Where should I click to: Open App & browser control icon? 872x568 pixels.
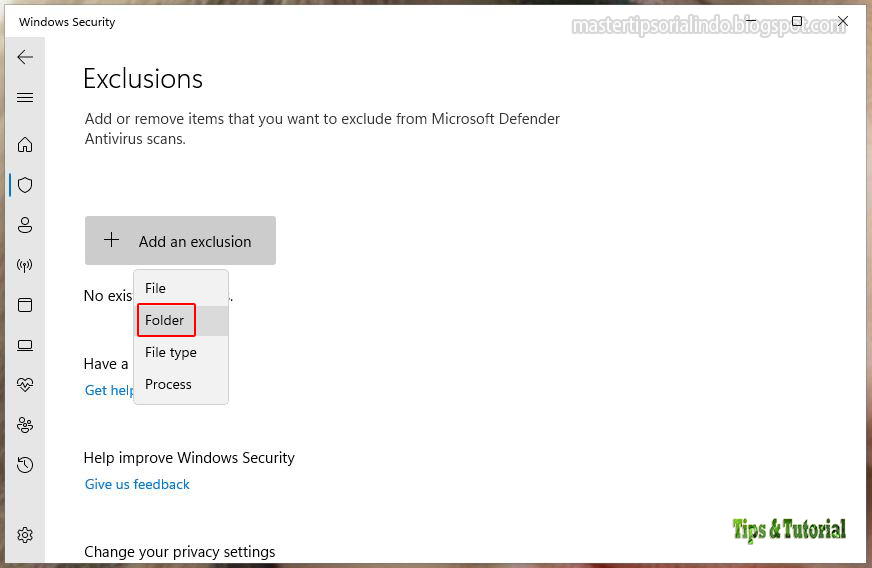(25, 305)
